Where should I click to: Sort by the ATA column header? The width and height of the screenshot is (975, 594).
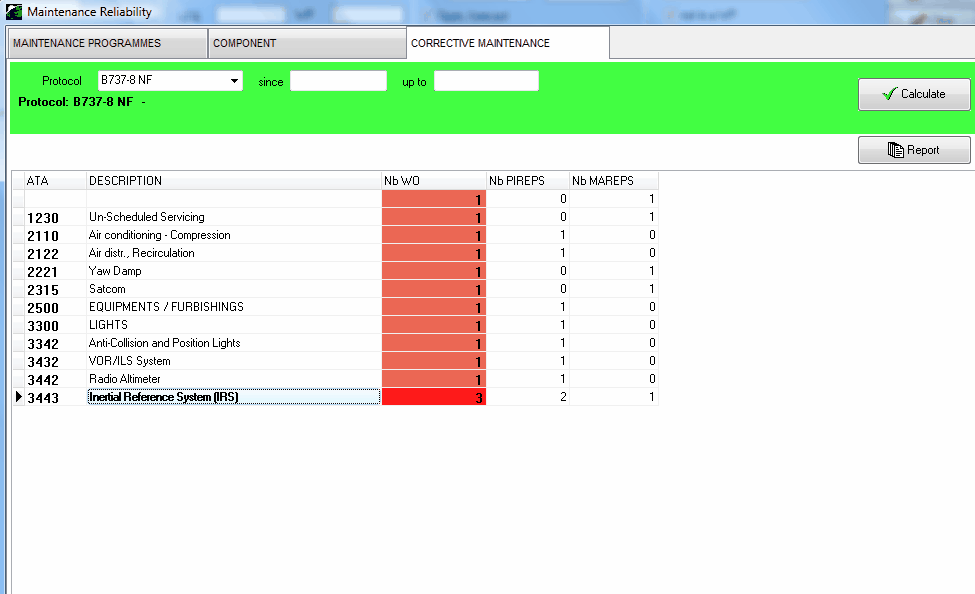55,181
